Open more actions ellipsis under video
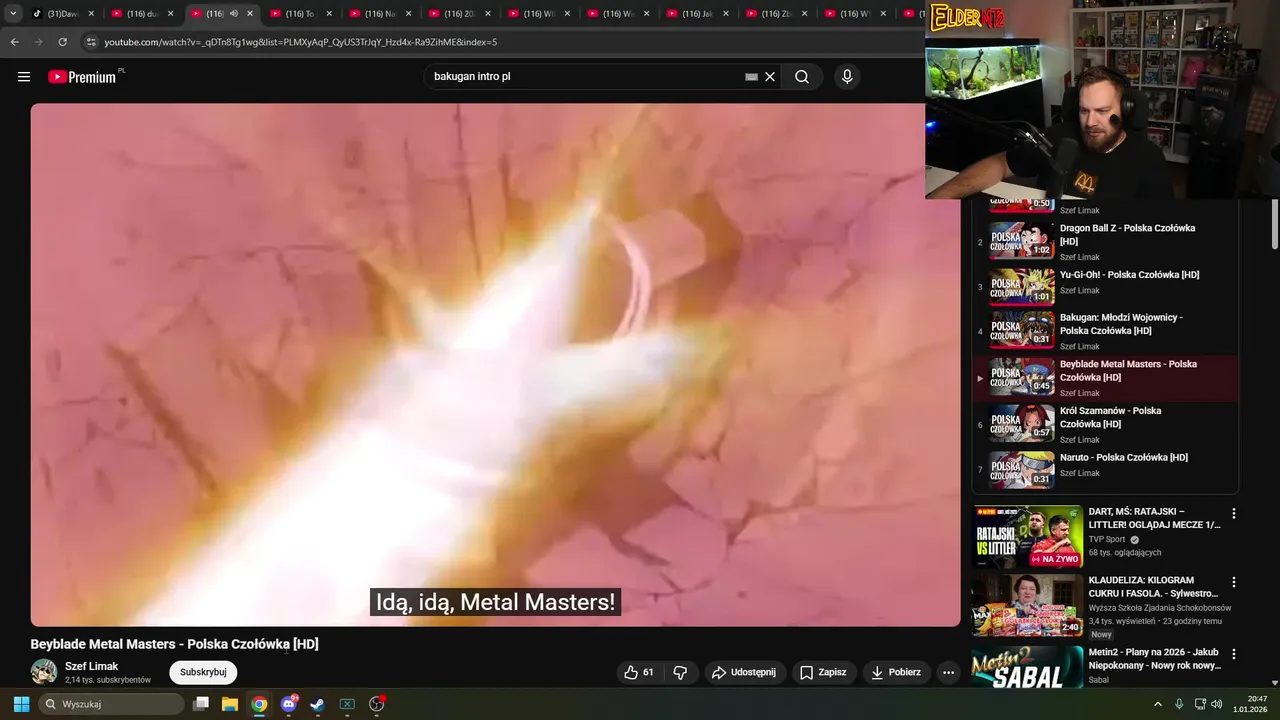 click(948, 672)
